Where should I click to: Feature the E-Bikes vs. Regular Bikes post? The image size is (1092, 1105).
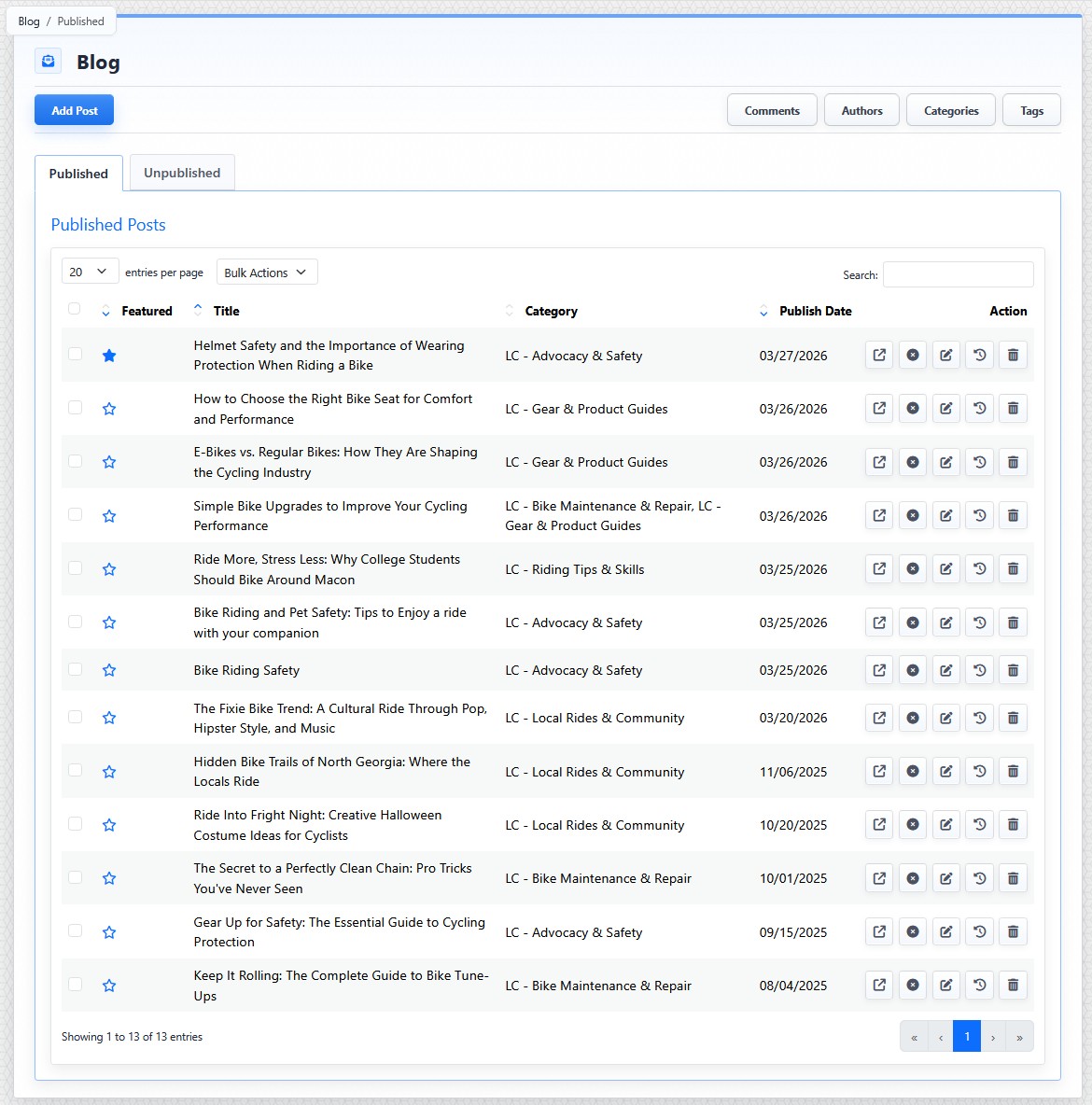coord(109,462)
